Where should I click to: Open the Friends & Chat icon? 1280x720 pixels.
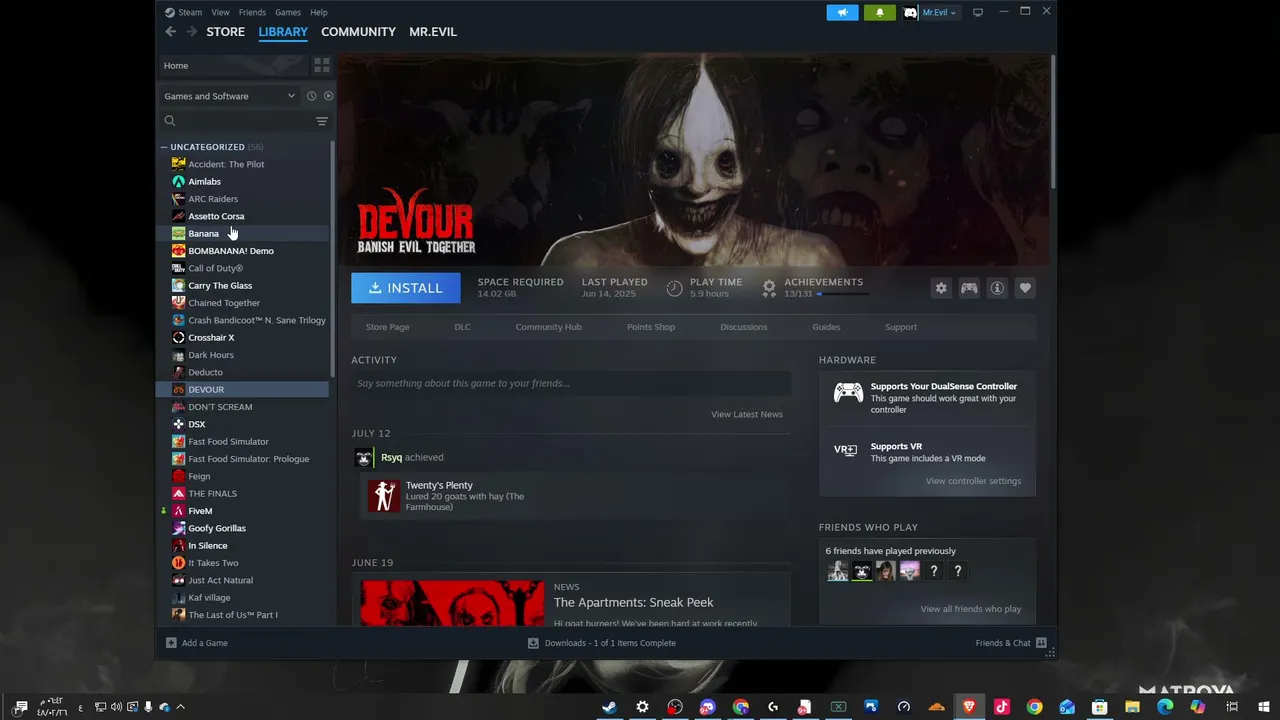tap(1041, 643)
